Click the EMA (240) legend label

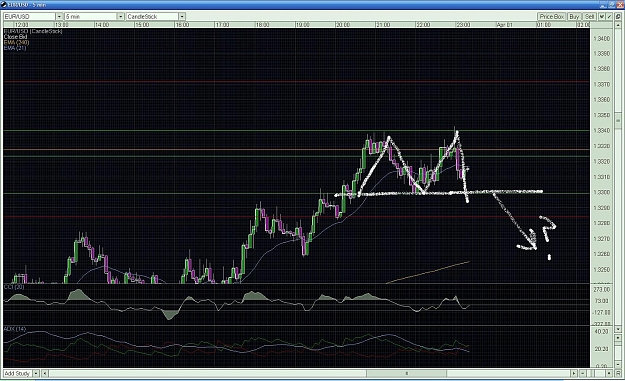click(16, 42)
